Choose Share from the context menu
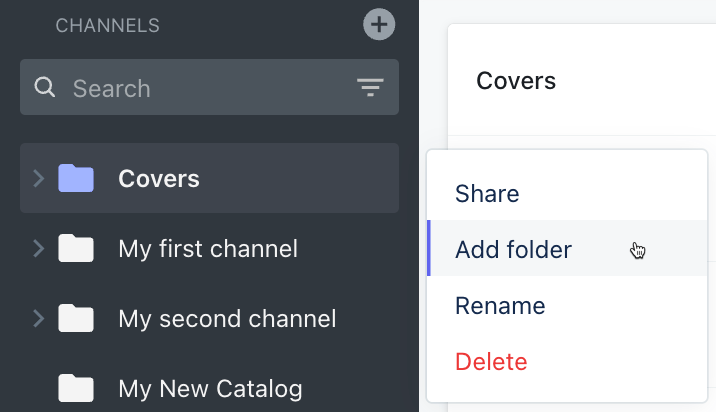The width and height of the screenshot is (716, 412). 487,193
